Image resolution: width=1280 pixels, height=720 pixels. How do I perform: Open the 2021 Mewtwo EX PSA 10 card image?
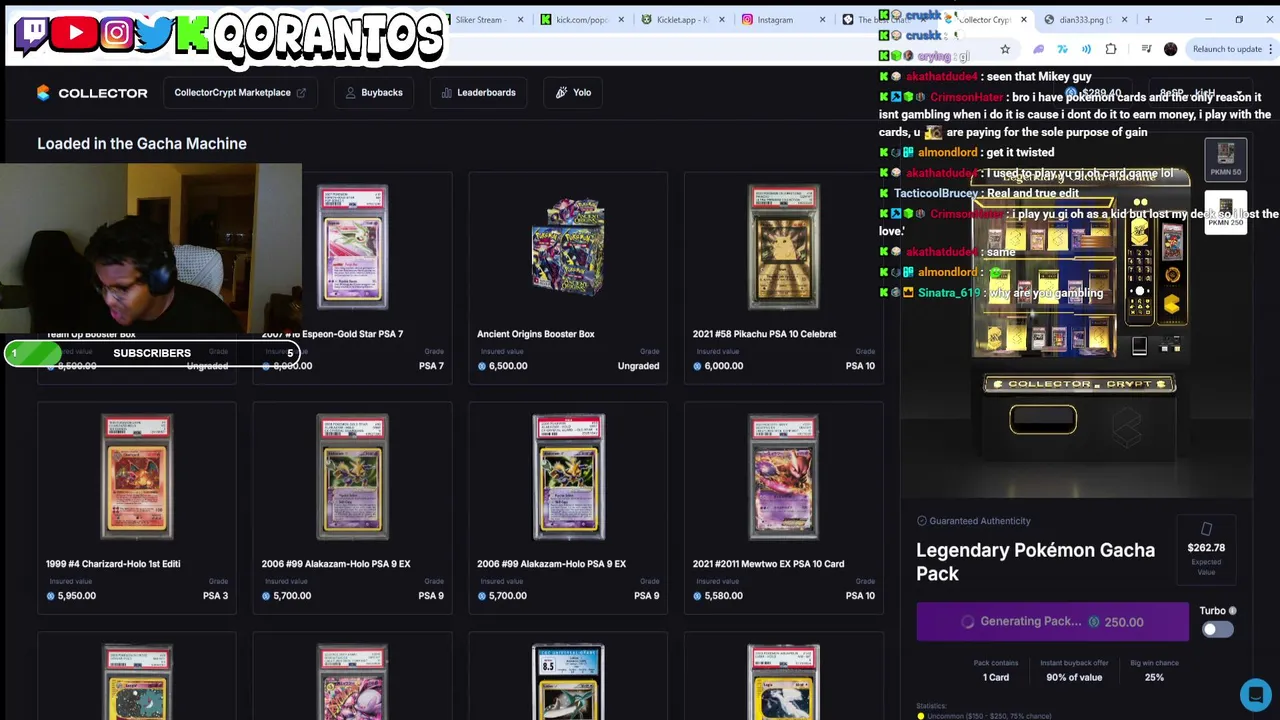point(783,477)
